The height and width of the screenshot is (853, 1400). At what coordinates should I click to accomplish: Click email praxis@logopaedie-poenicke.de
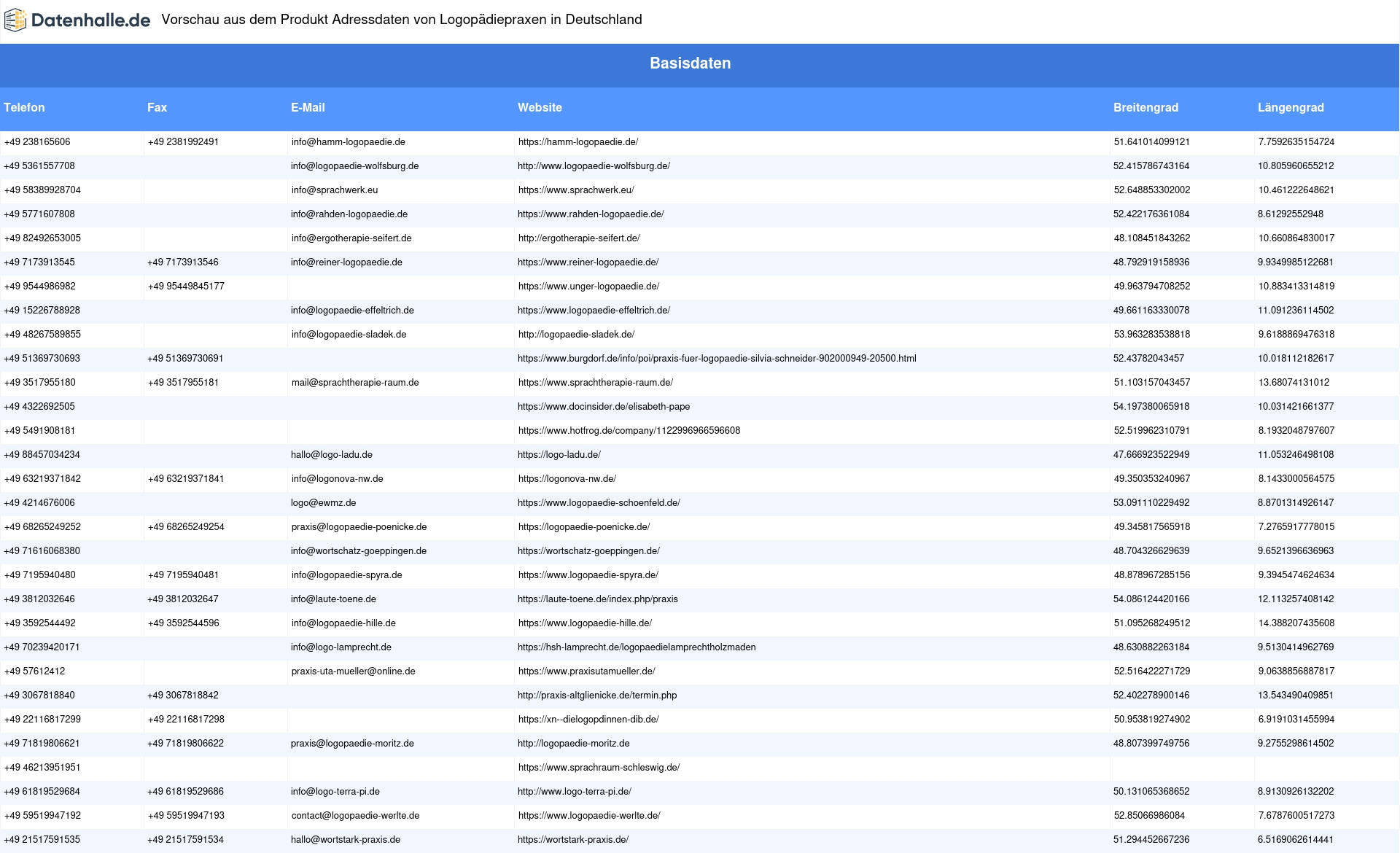pyautogui.click(x=359, y=527)
